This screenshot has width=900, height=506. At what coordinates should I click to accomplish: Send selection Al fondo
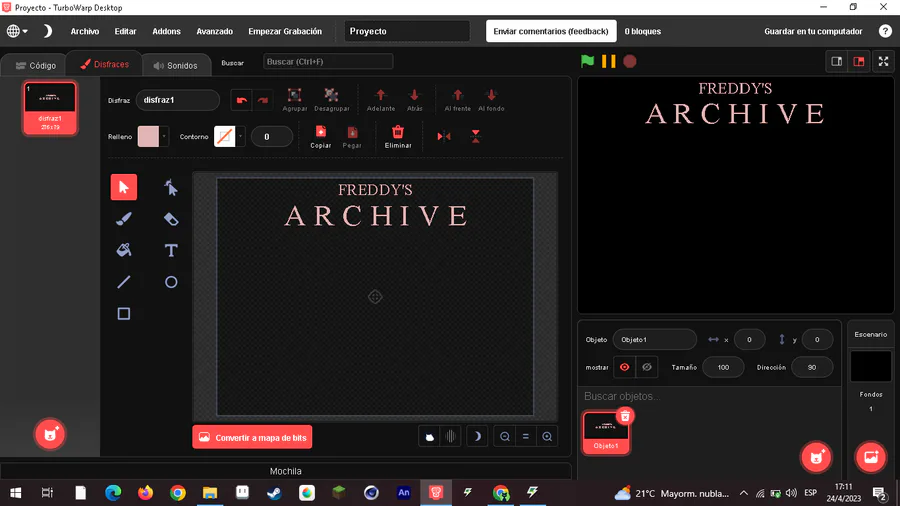point(491,99)
